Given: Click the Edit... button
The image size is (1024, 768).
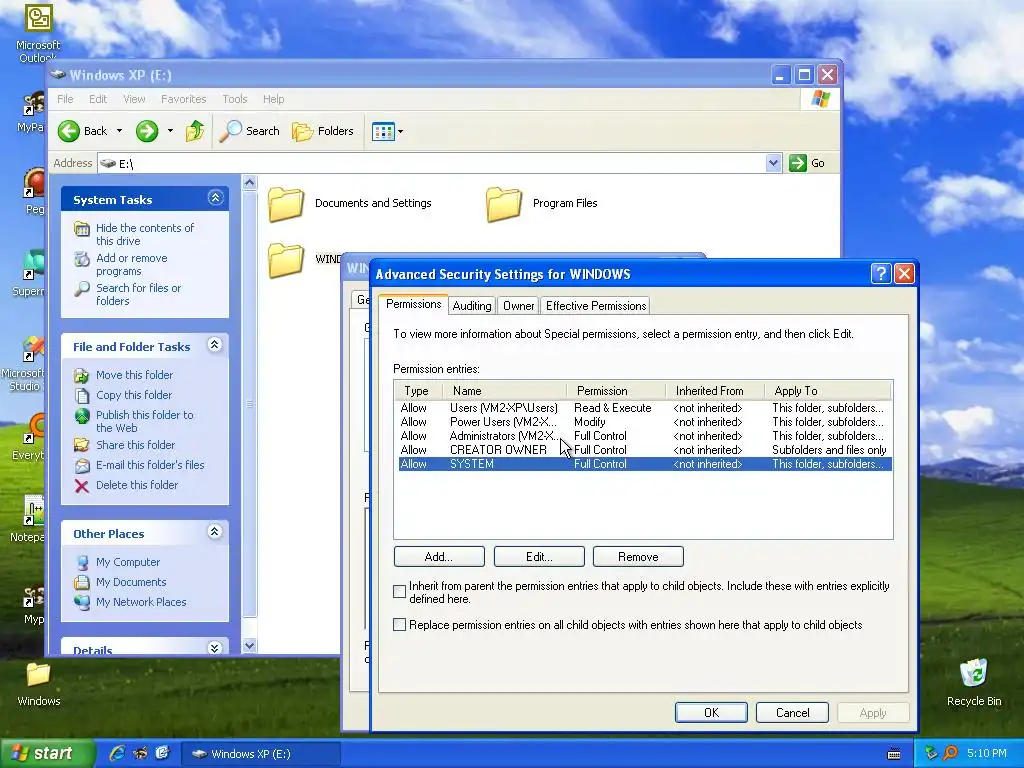Looking at the screenshot, I should point(539,557).
